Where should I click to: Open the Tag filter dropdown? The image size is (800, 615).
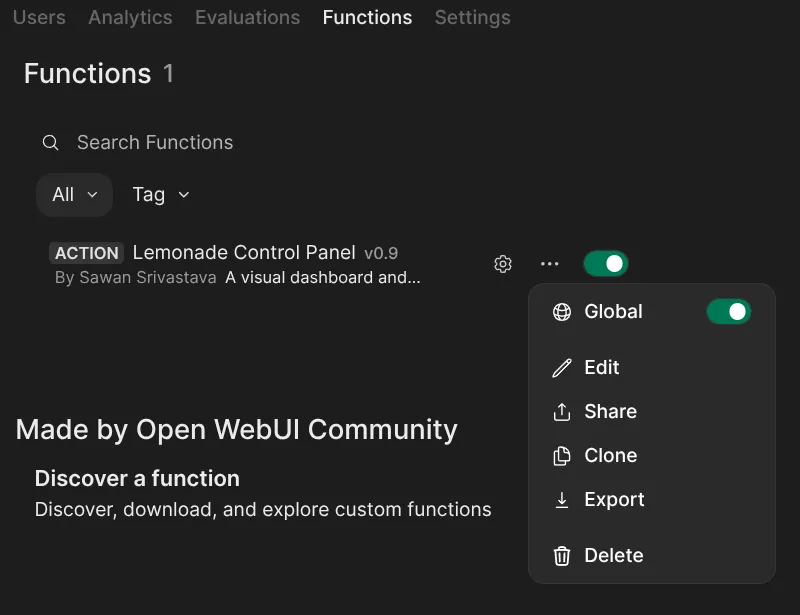point(161,194)
